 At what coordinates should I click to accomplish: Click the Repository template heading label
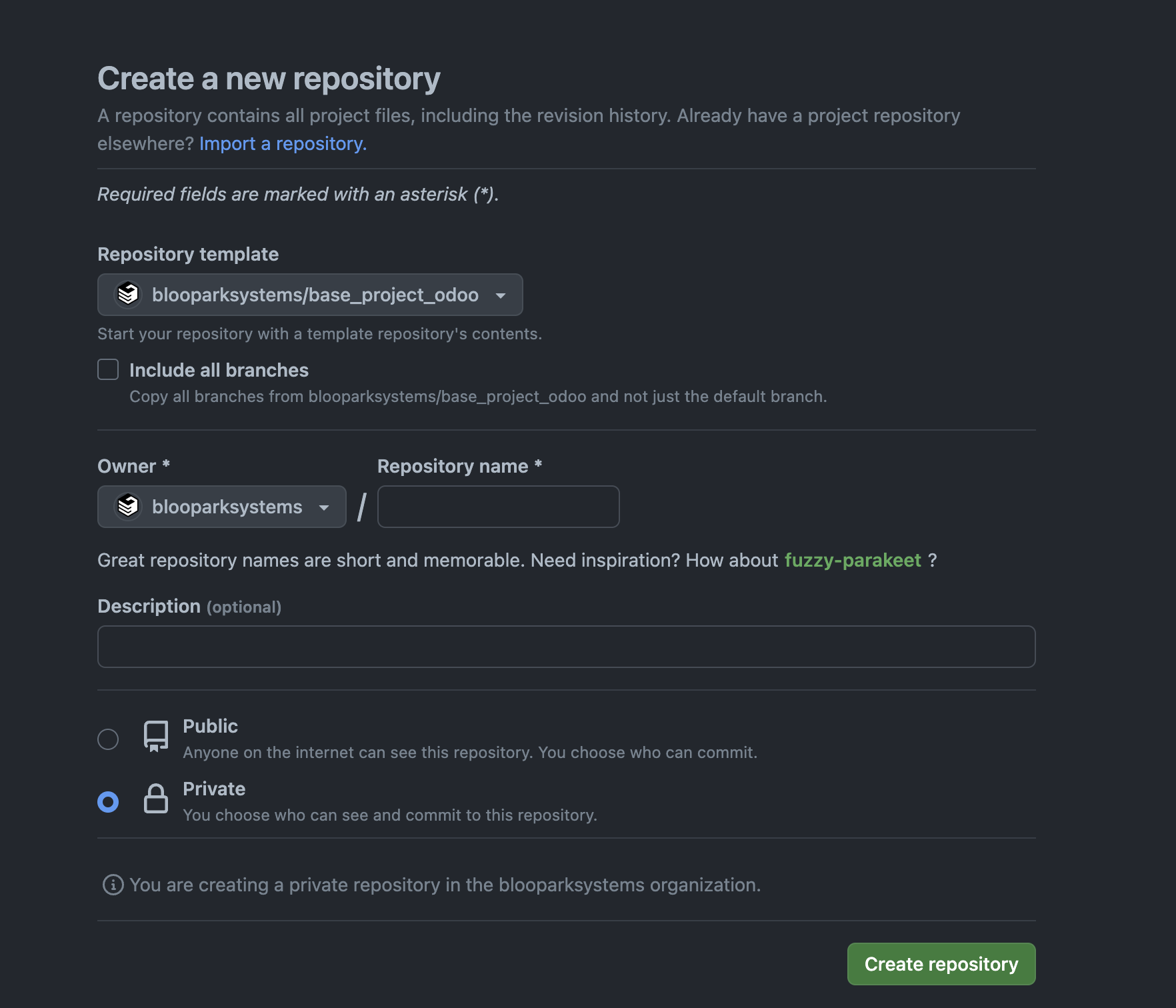188,254
